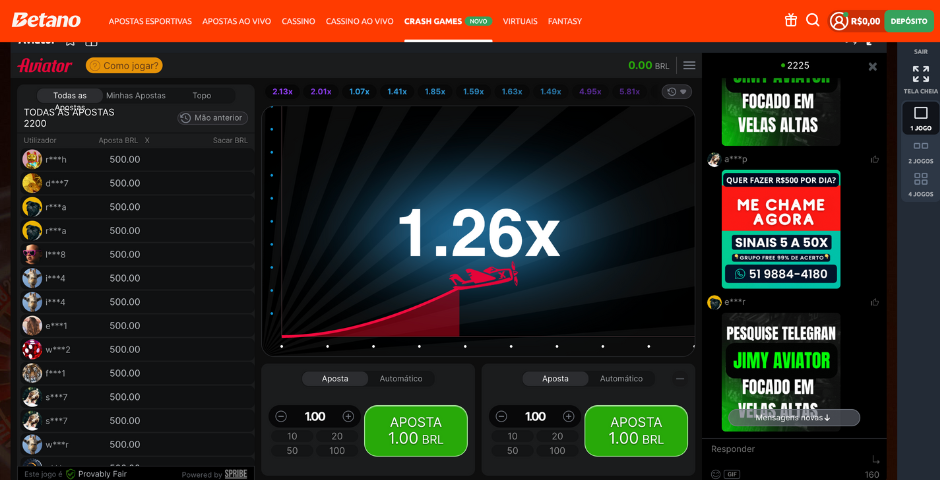Screen dimensions: 940x480
Task: Switch to Minhas Apostas tab
Action: tap(136, 96)
